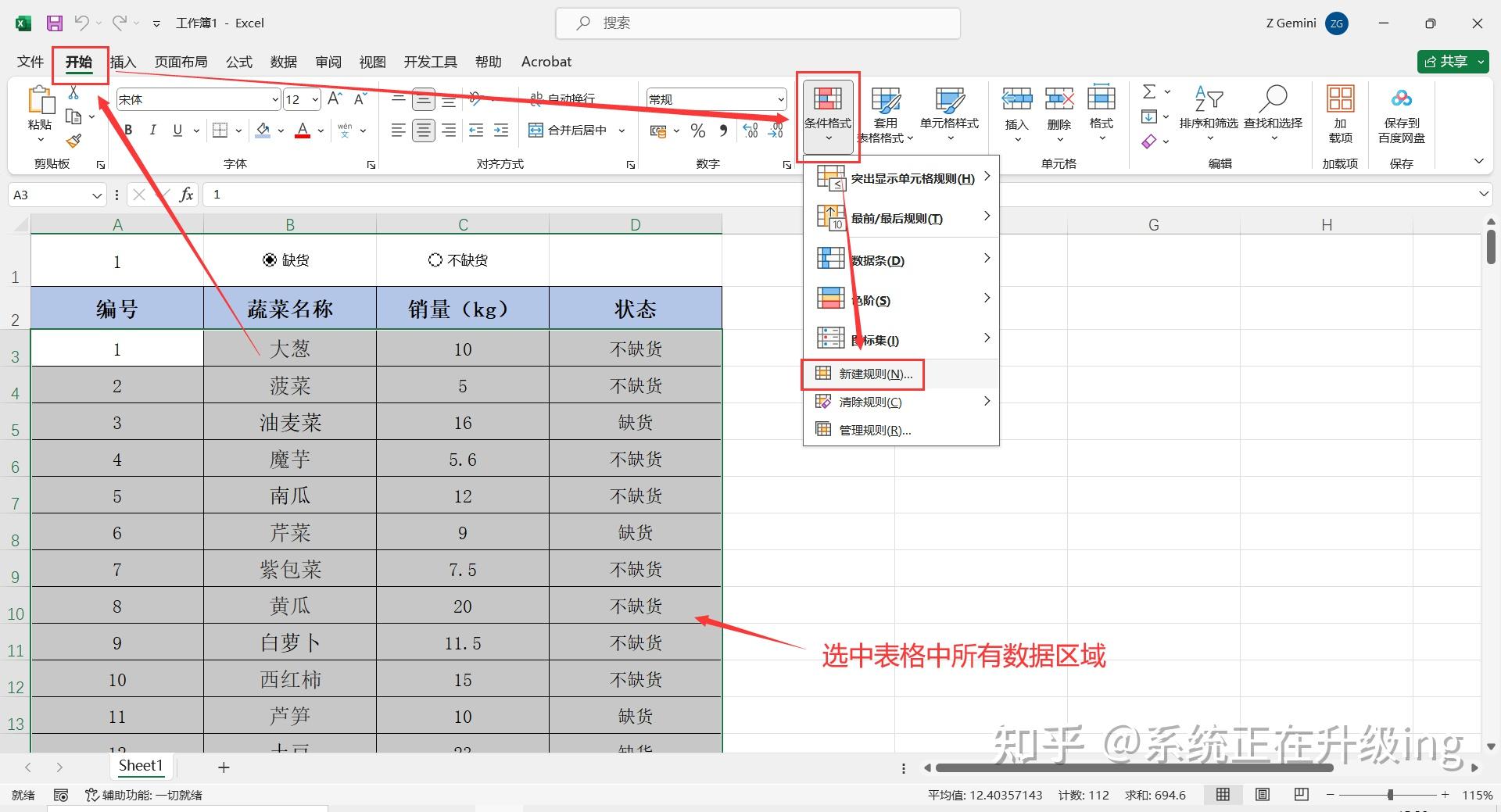1501x812 pixels.
Task: Add a new sheet with the plus button
Action: pos(224,767)
